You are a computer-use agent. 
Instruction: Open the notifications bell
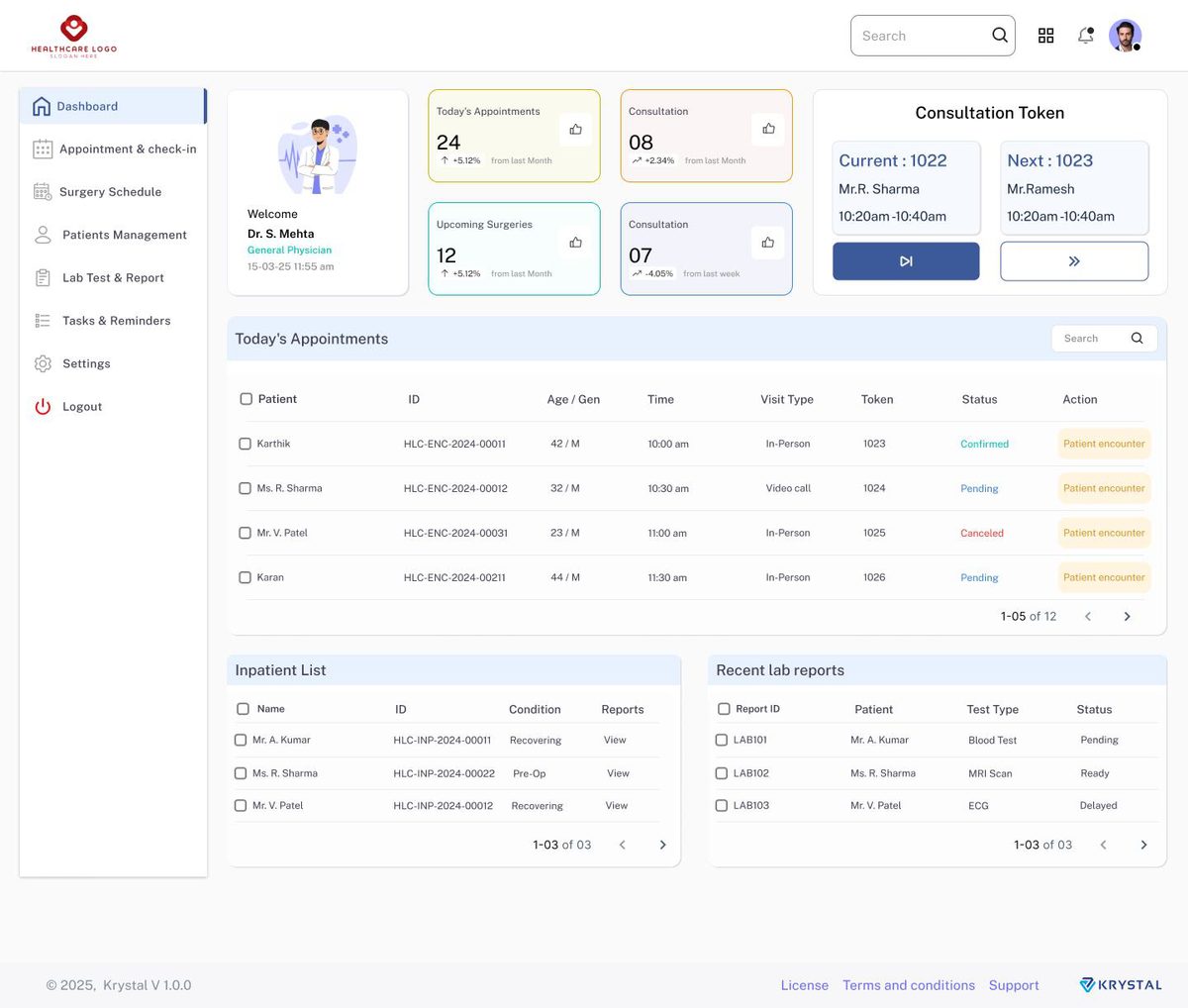tap(1086, 36)
